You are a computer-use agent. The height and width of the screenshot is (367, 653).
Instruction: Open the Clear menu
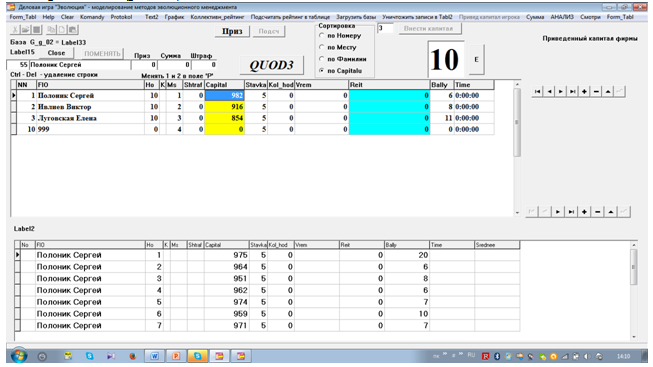click(67, 17)
